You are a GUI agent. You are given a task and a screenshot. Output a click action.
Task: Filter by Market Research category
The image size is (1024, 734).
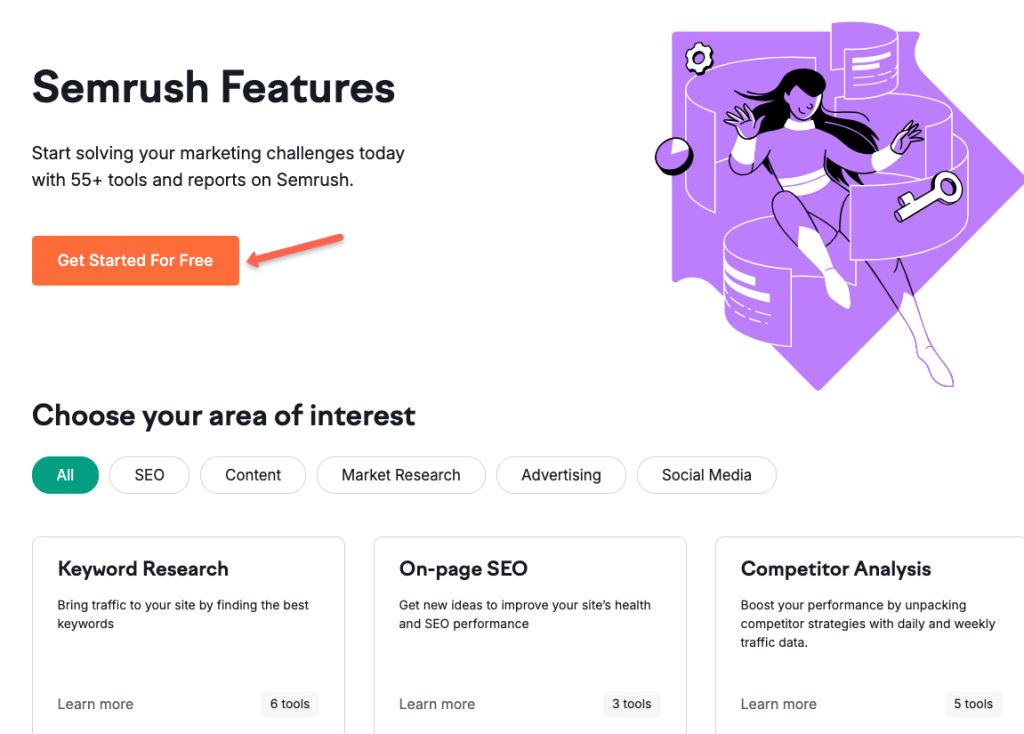tap(400, 475)
